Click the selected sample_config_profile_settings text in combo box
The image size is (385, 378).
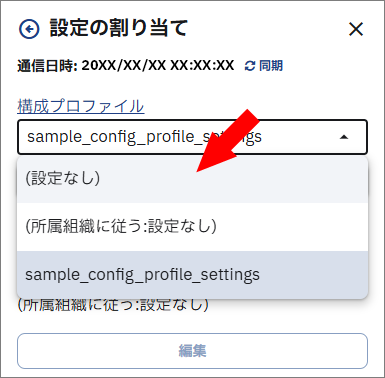pos(144,137)
